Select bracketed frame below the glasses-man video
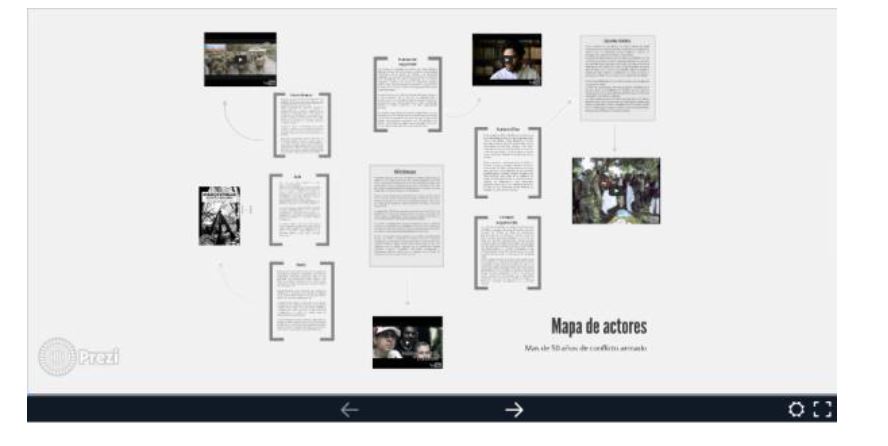 pos(507,162)
